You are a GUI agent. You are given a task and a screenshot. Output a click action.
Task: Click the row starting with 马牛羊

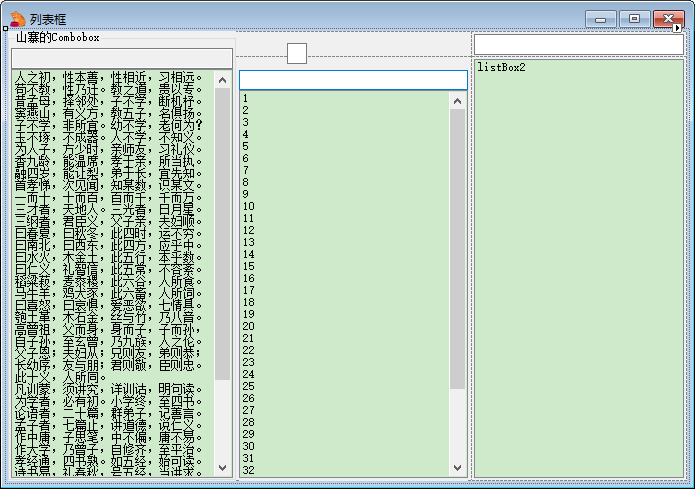pyautogui.click(x=113, y=293)
